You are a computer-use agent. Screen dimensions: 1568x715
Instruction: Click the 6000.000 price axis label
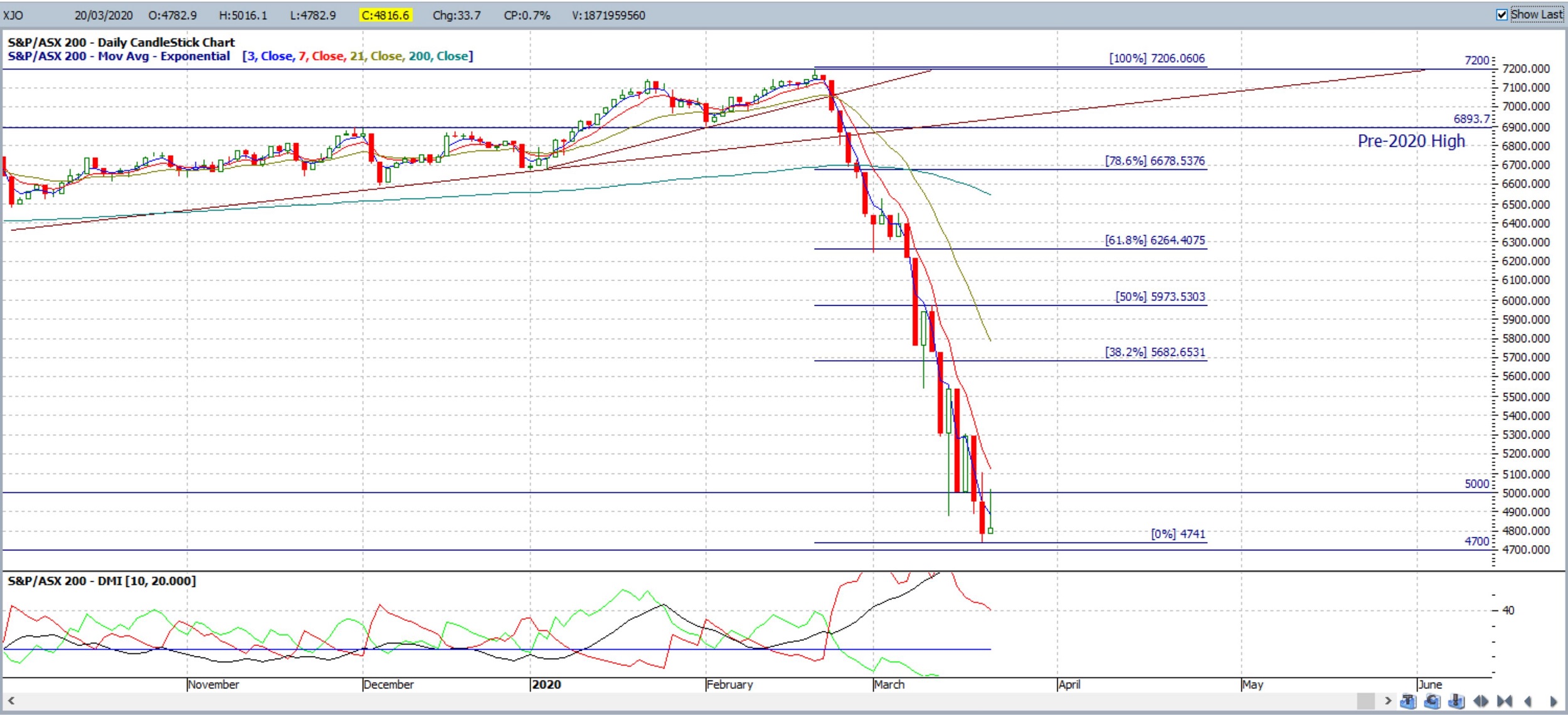[x=1526, y=301]
